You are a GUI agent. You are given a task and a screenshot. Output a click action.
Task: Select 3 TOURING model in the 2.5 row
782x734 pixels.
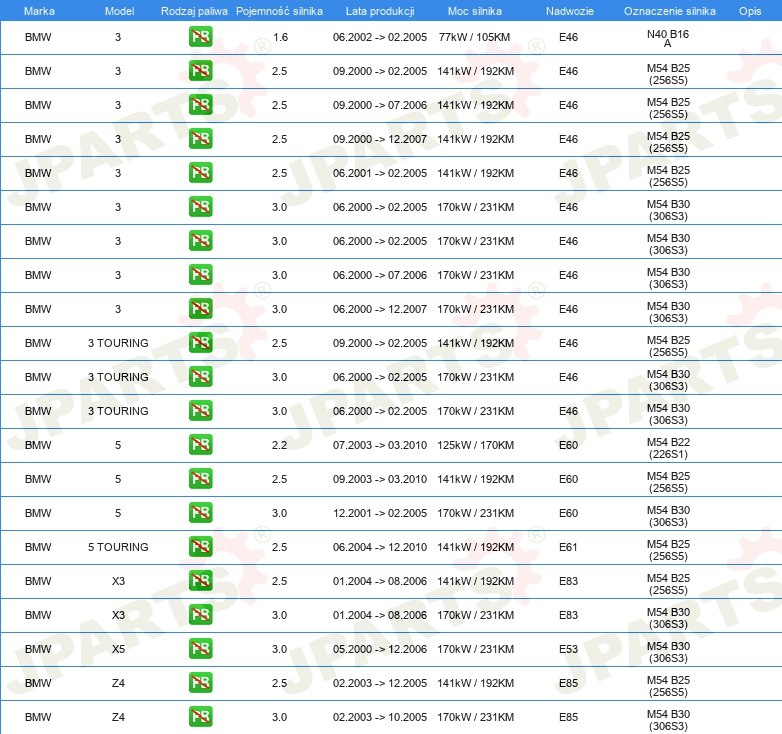click(118, 343)
